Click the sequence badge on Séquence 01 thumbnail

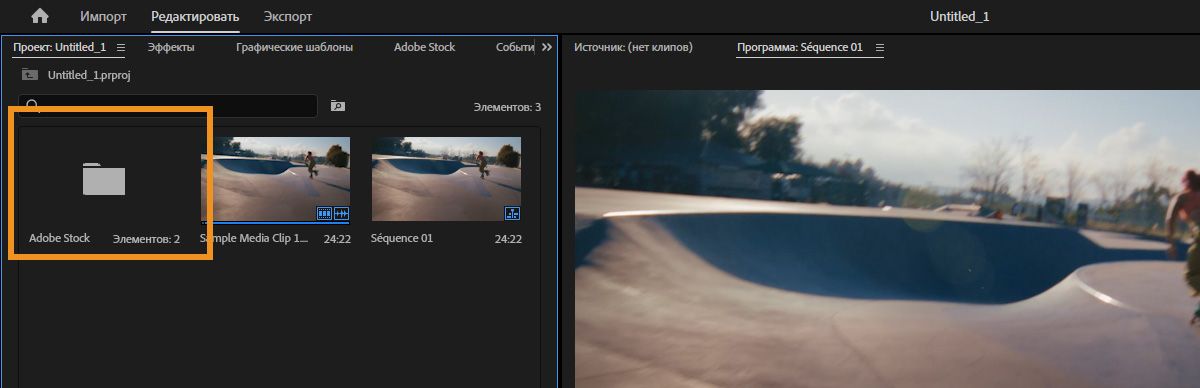coord(513,213)
